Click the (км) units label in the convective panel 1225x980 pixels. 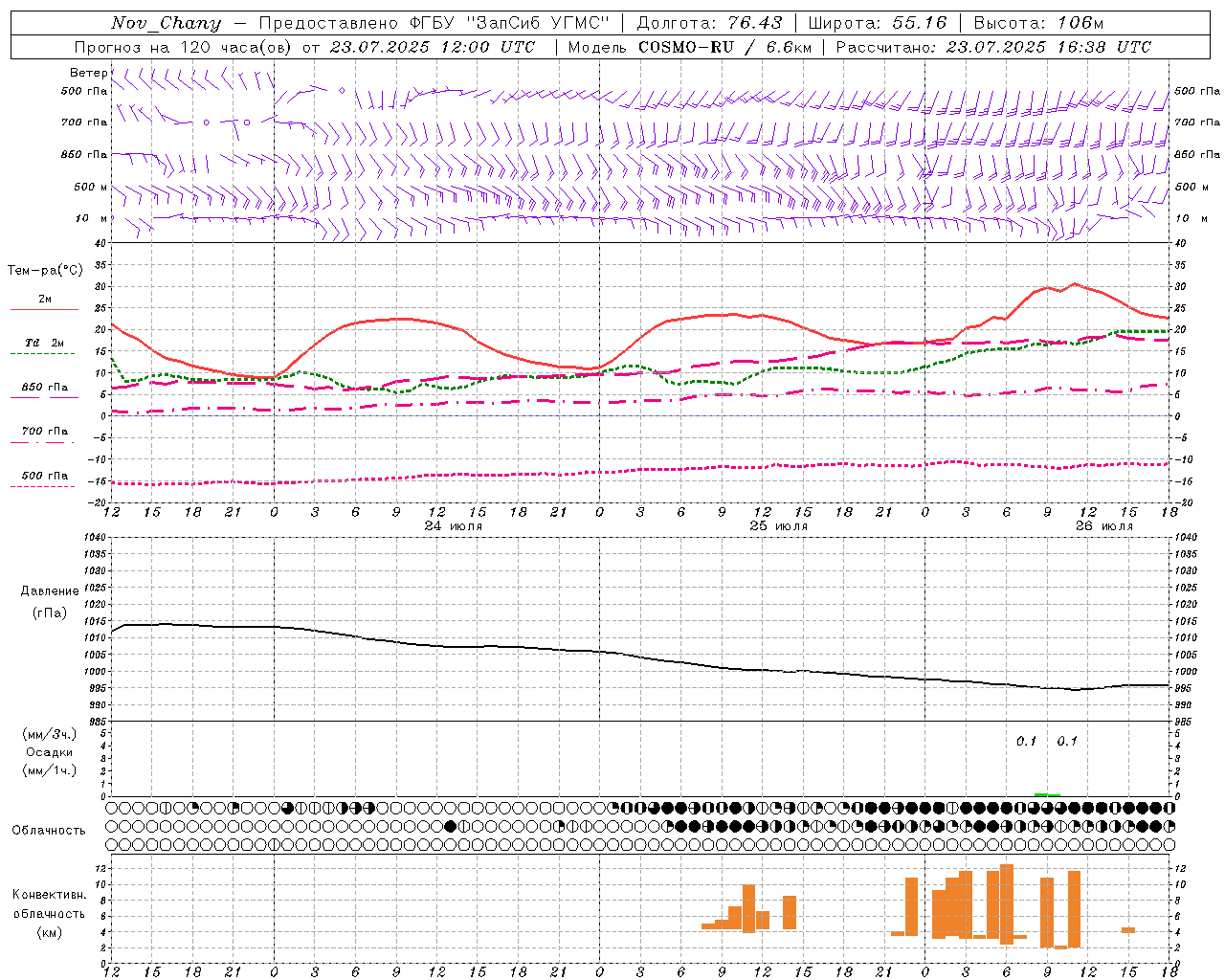[x=50, y=932]
